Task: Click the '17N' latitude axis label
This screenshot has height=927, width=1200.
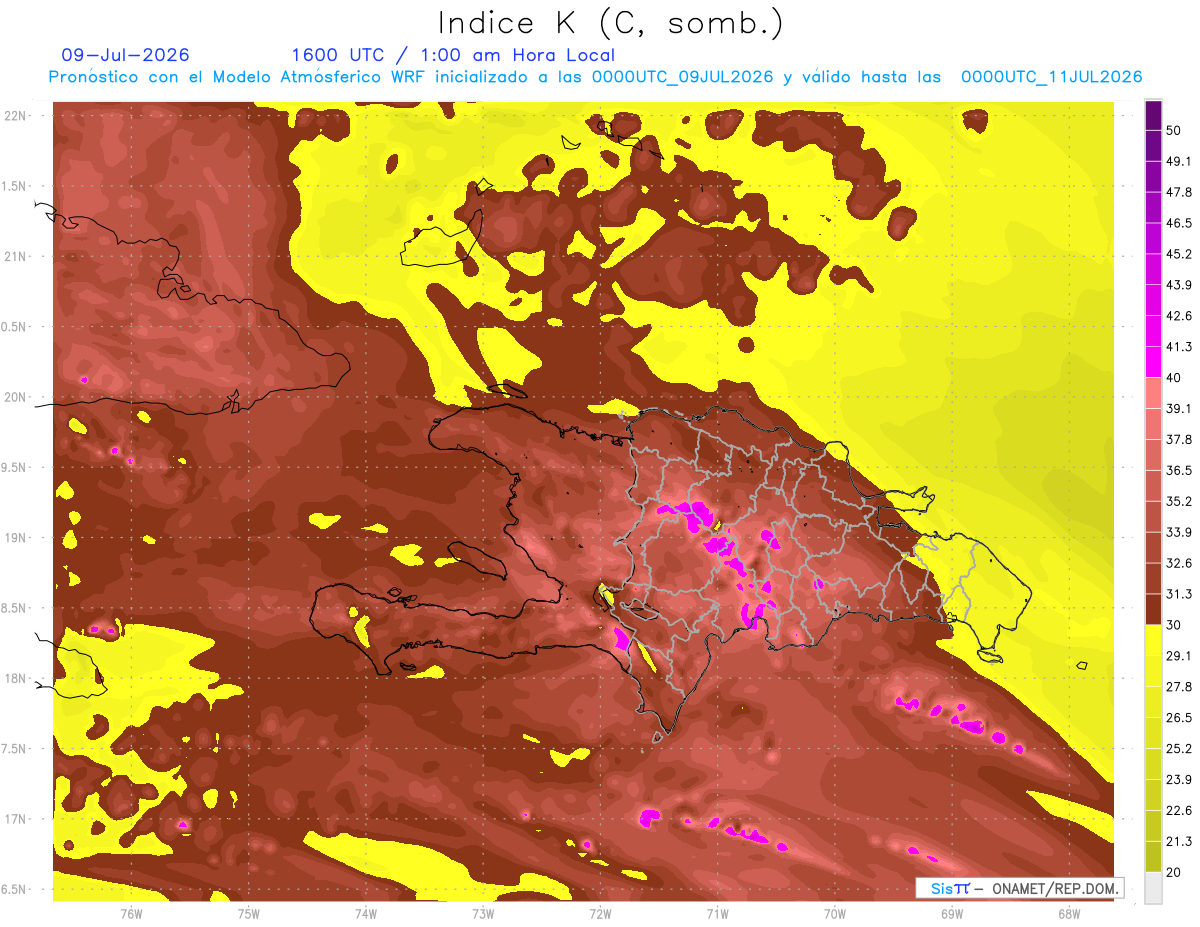Action: [16, 820]
